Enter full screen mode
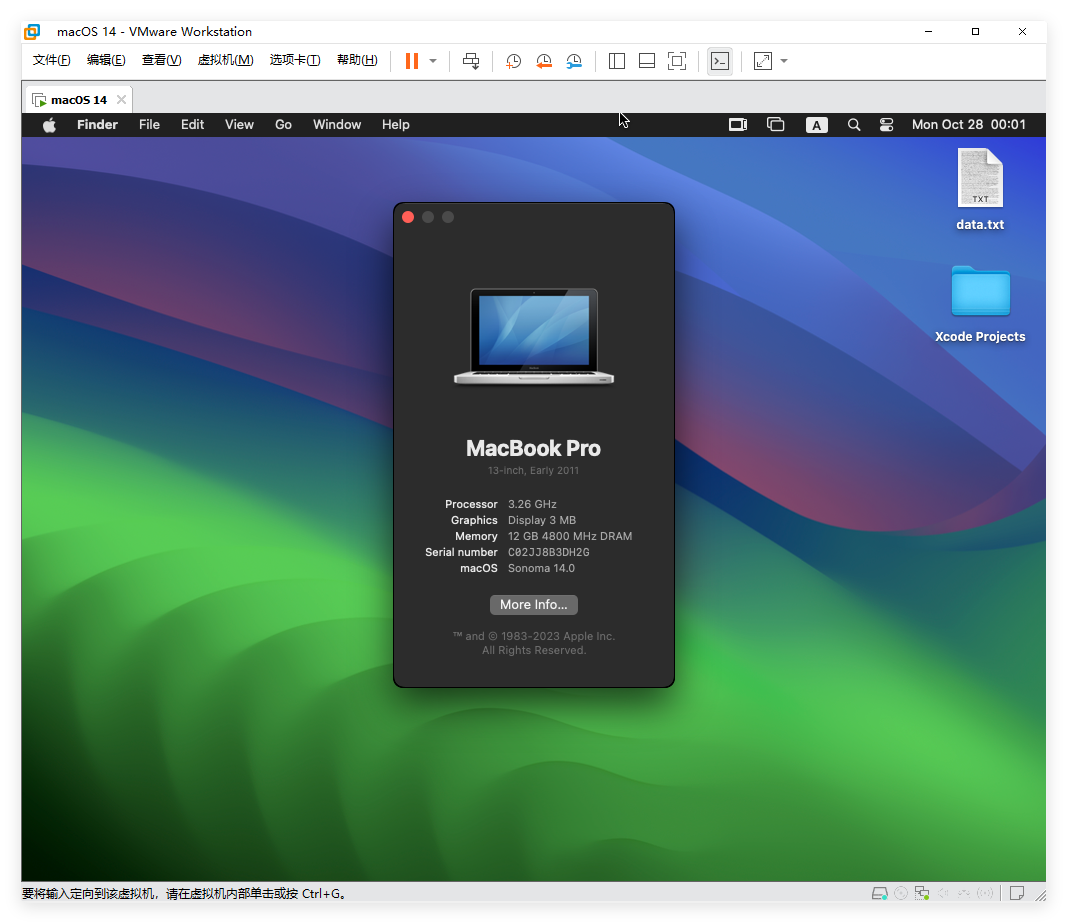This screenshot has height=923, width=1068. [677, 61]
